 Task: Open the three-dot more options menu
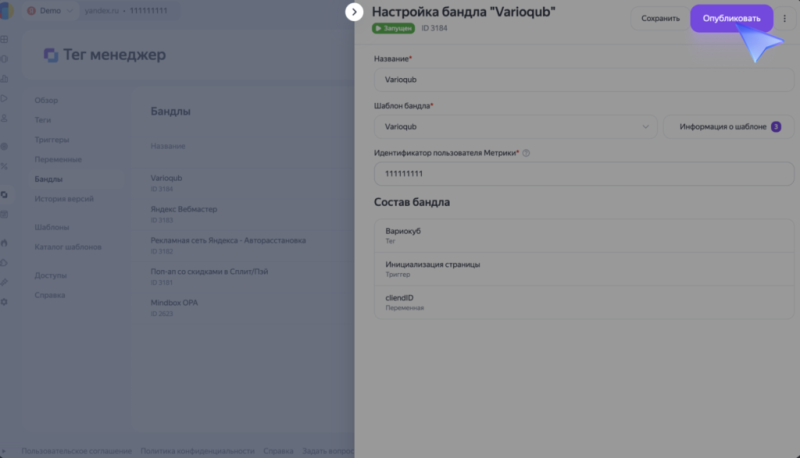[785, 18]
